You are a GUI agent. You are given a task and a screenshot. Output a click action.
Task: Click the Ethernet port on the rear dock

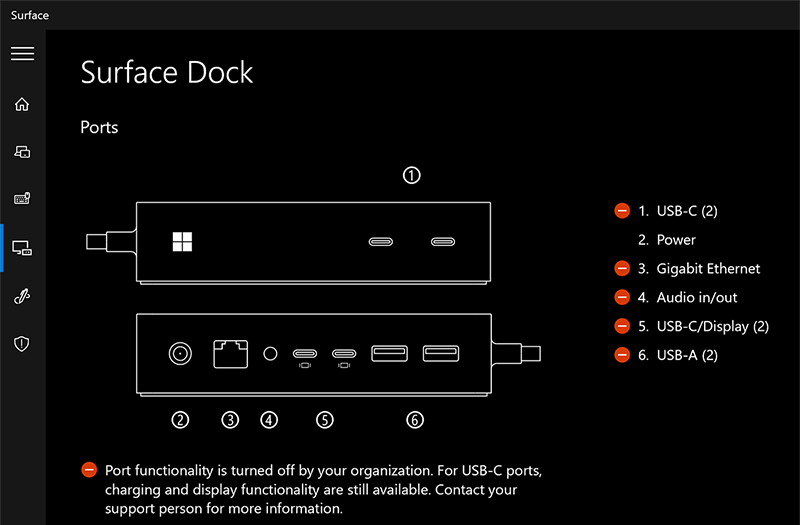pyautogui.click(x=231, y=354)
